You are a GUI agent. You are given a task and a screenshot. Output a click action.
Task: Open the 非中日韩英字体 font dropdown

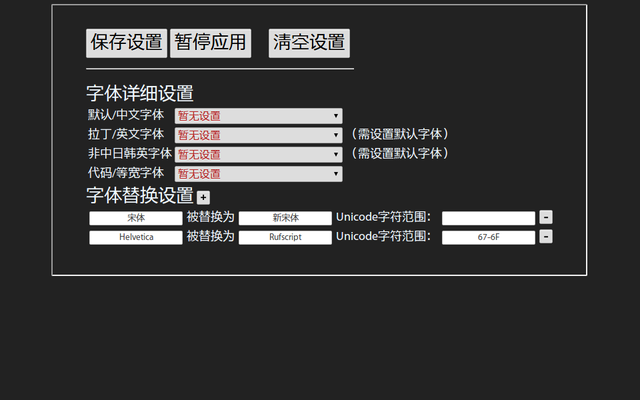tap(258, 154)
